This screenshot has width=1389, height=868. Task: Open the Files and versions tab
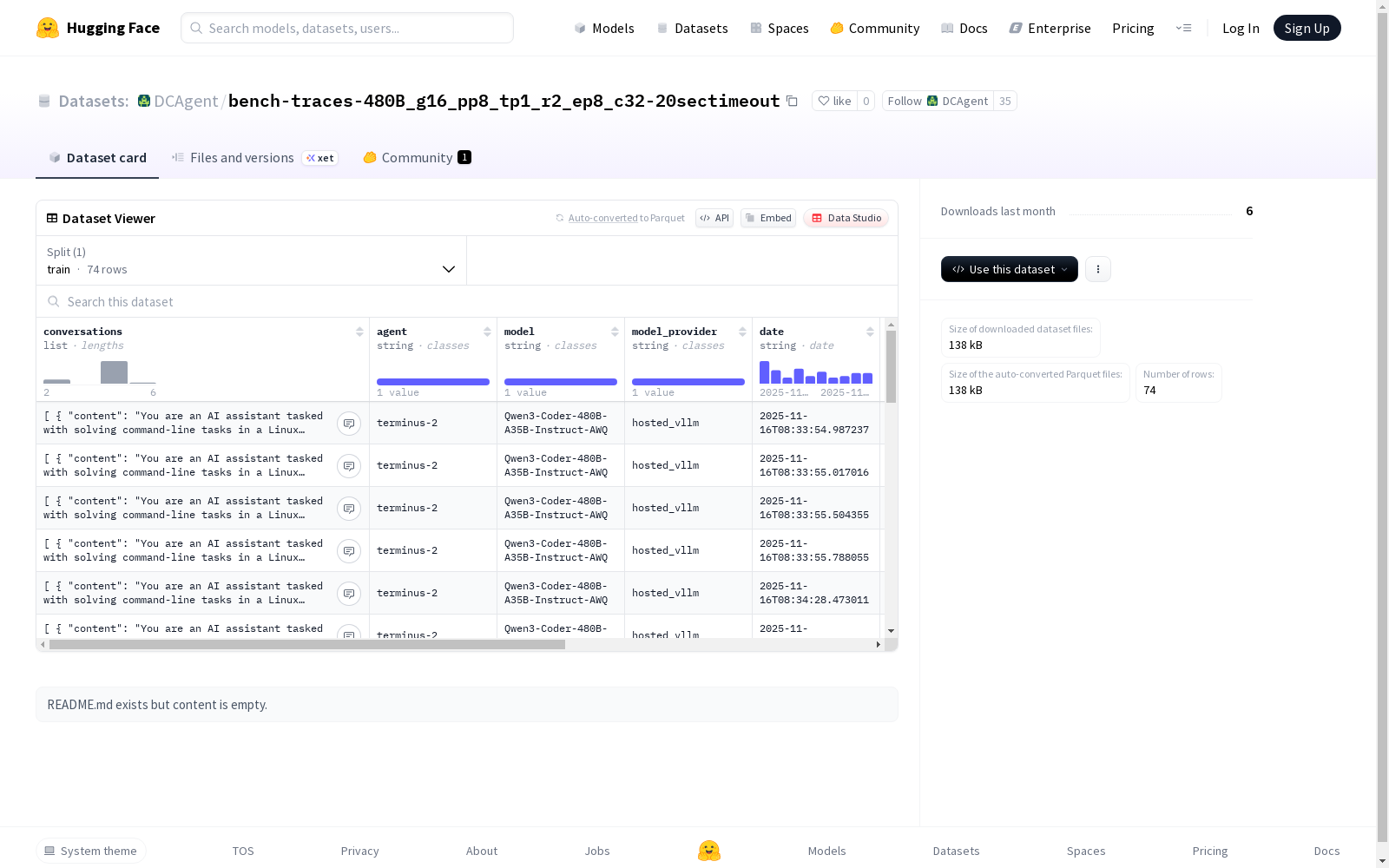[254, 157]
